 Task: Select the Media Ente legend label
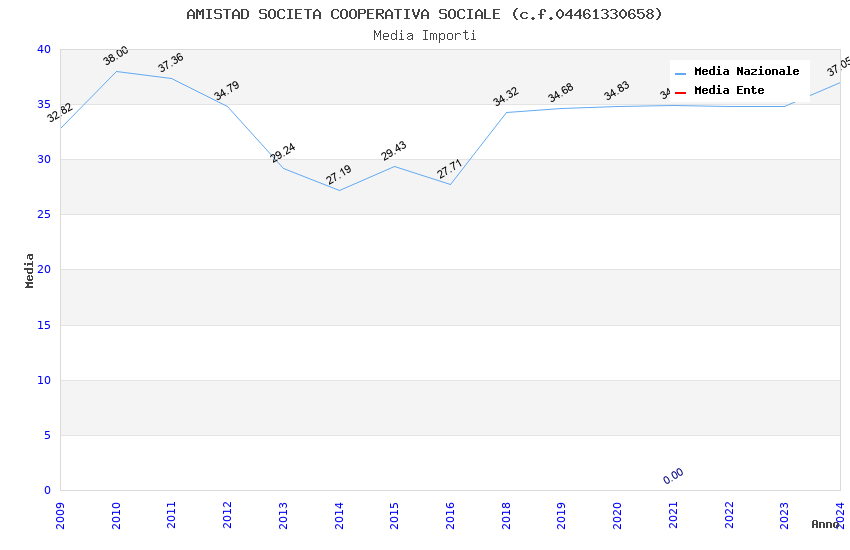[729, 91]
